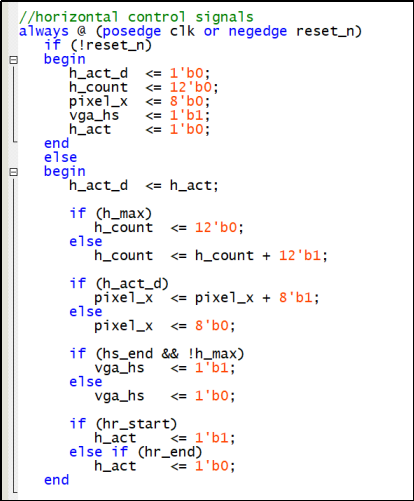Click "pixel_x <= 8'b0;" in the reset block
Screen dimensions: 414x501
click(x=140, y=101)
